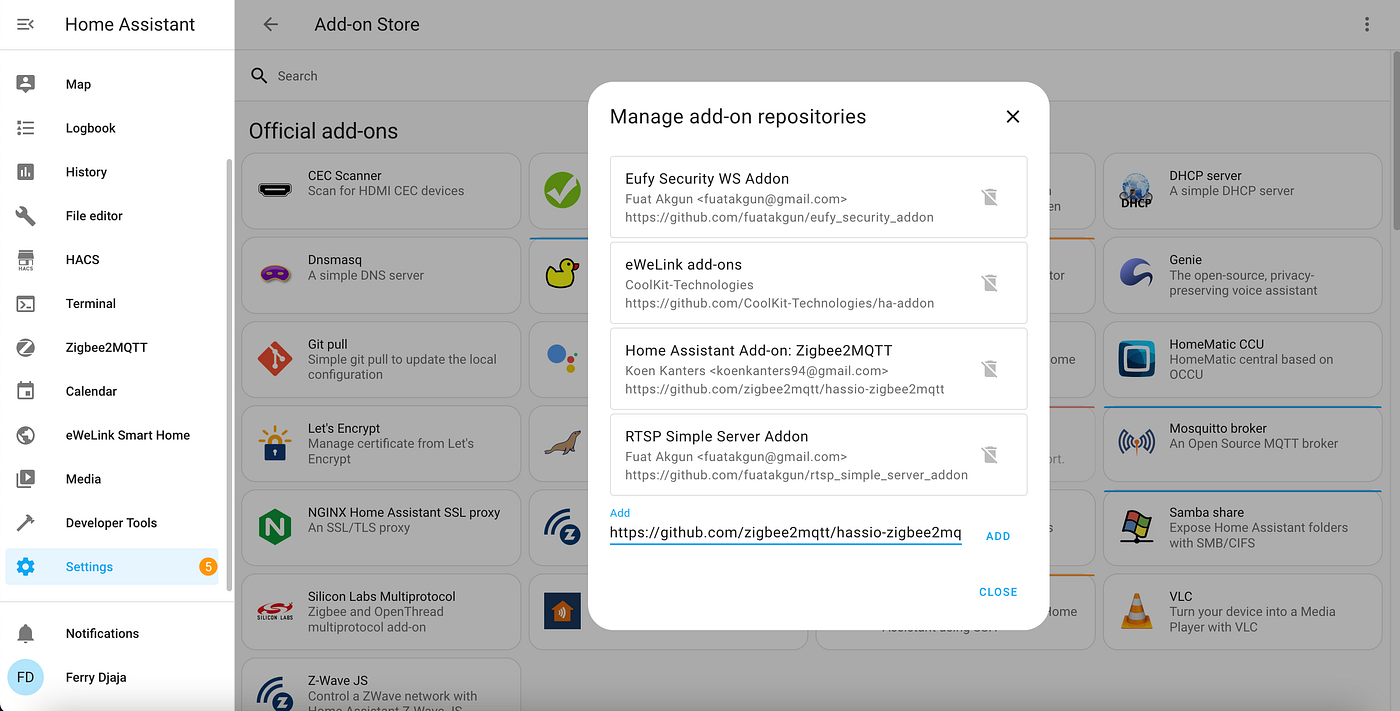
Task: Select Eufy Security WS Addon entry
Action: click(818, 197)
